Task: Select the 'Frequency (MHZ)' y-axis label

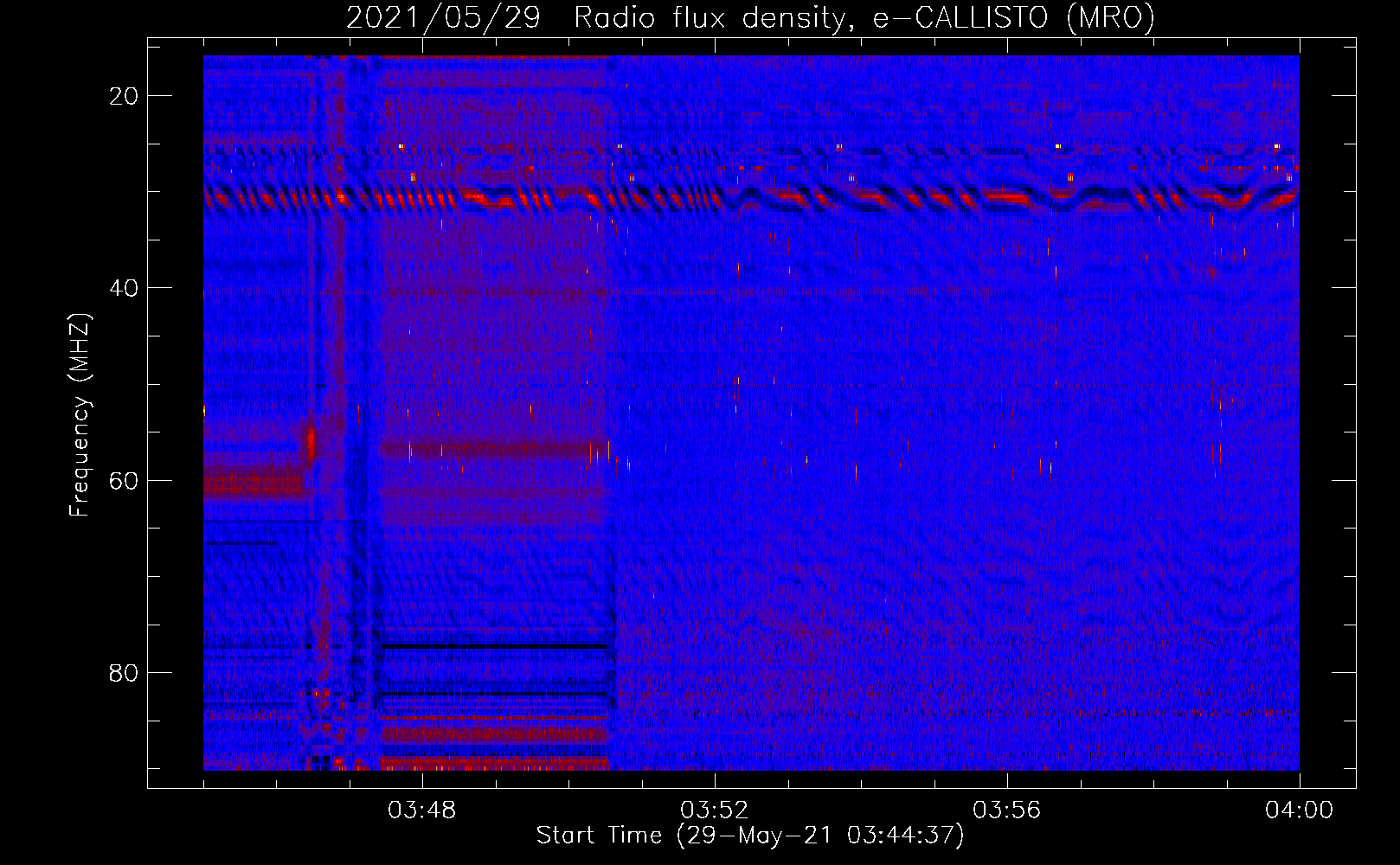Action: (x=80, y=415)
